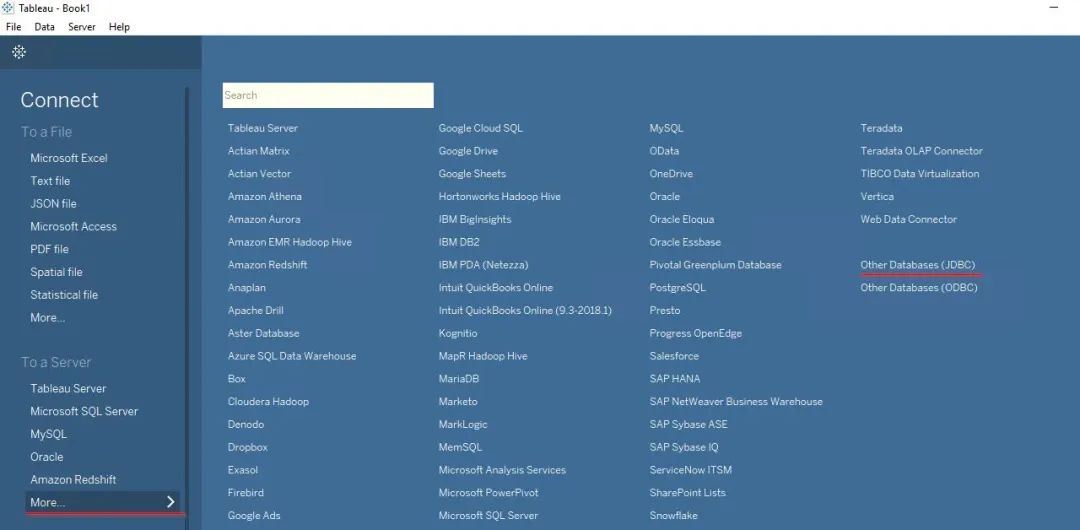1080x530 pixels.
Task: Select PostgreSQL connector
Action: click(x=678, y=287)
